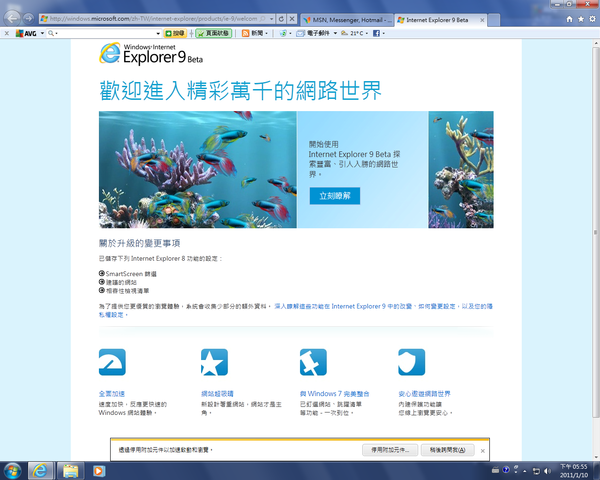600x480 pixels.
Task: Open the AVG logo dropdown arrow
Action: point(42,33)
